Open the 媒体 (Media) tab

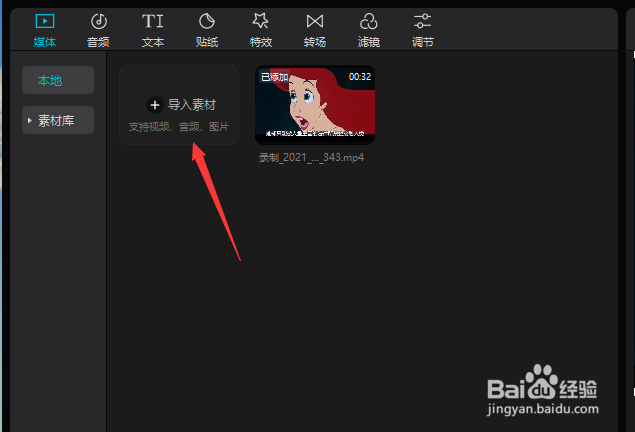(45, 31)
